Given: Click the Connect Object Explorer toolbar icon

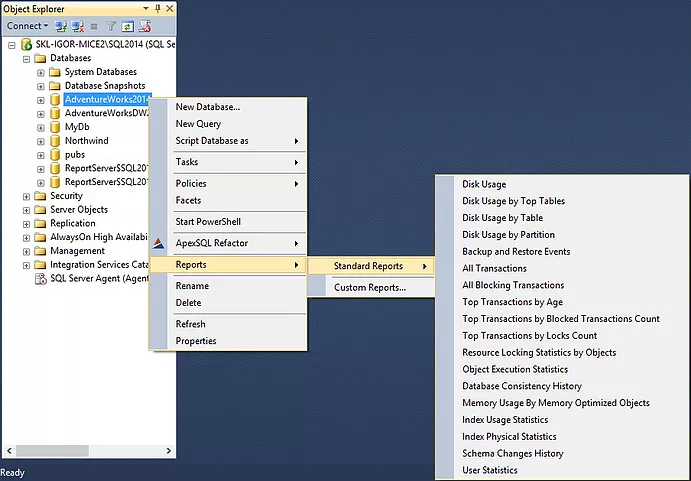Looking at the screenshot, I should [x=60, y=26].
